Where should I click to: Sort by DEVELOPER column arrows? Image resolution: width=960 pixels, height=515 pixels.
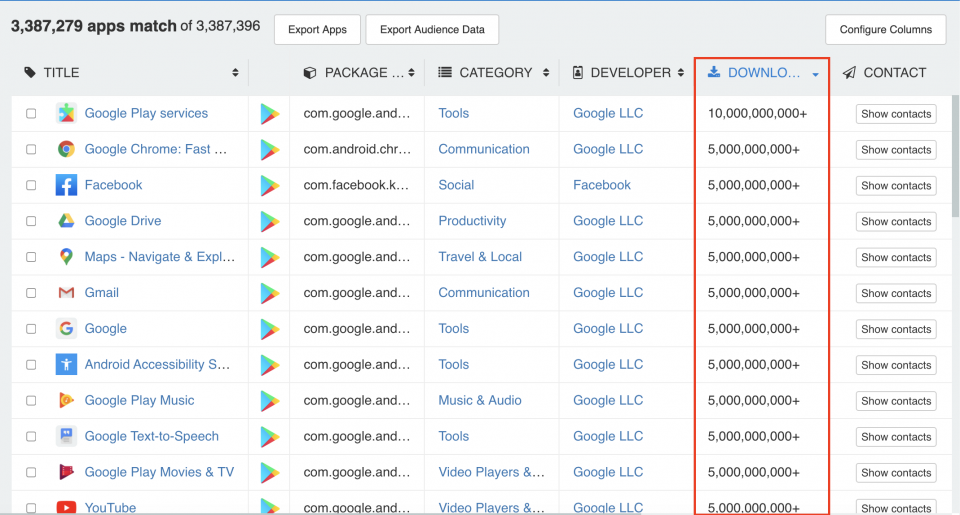point(680,73)
